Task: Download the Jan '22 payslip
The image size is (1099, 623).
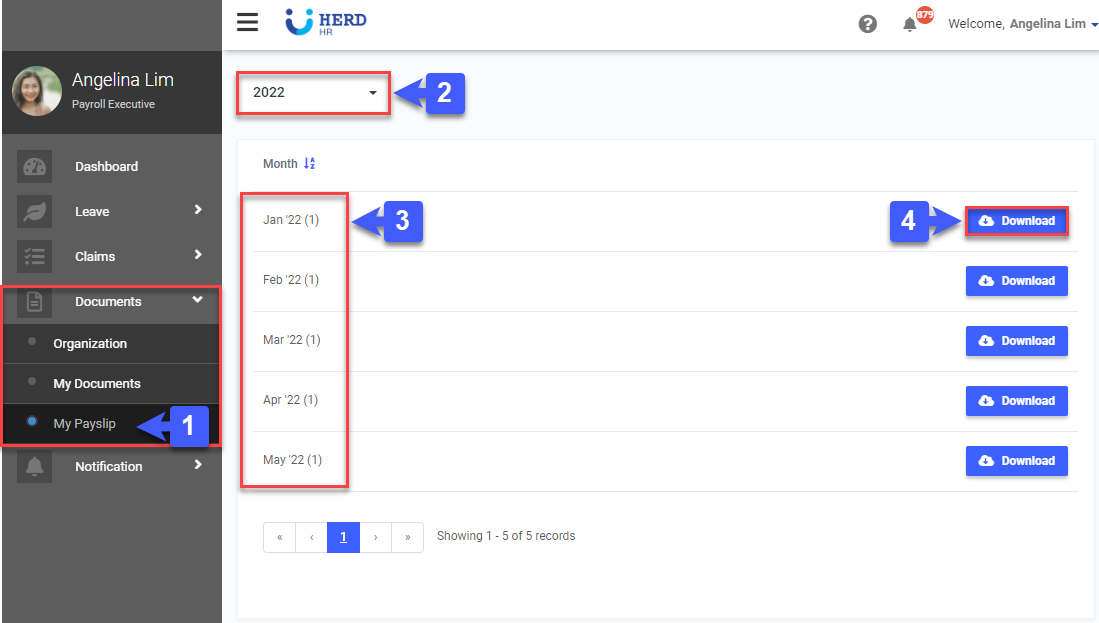Action: [x=1016, y=221]
